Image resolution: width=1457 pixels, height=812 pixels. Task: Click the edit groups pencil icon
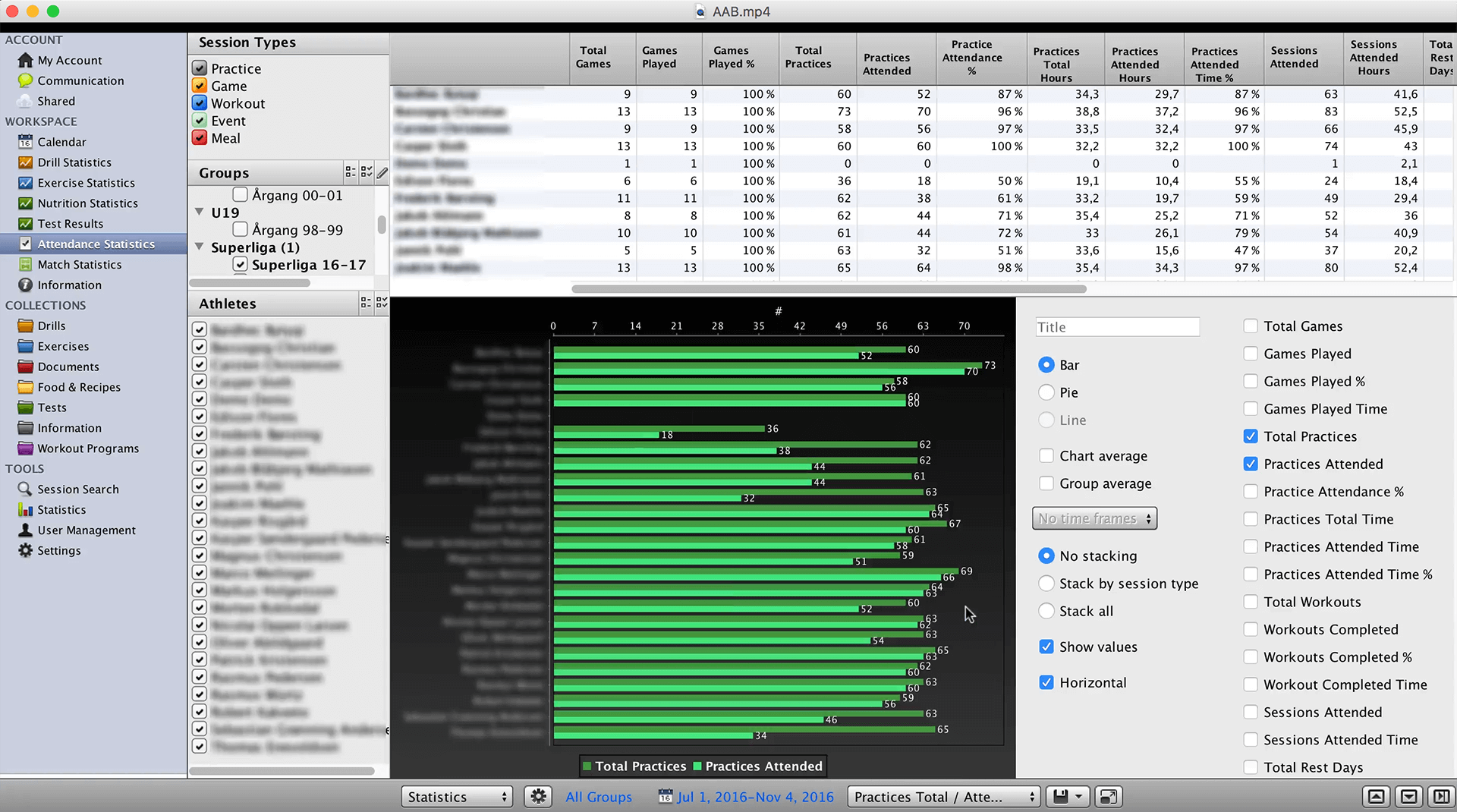pyautogui.click(x=382, y=173)
